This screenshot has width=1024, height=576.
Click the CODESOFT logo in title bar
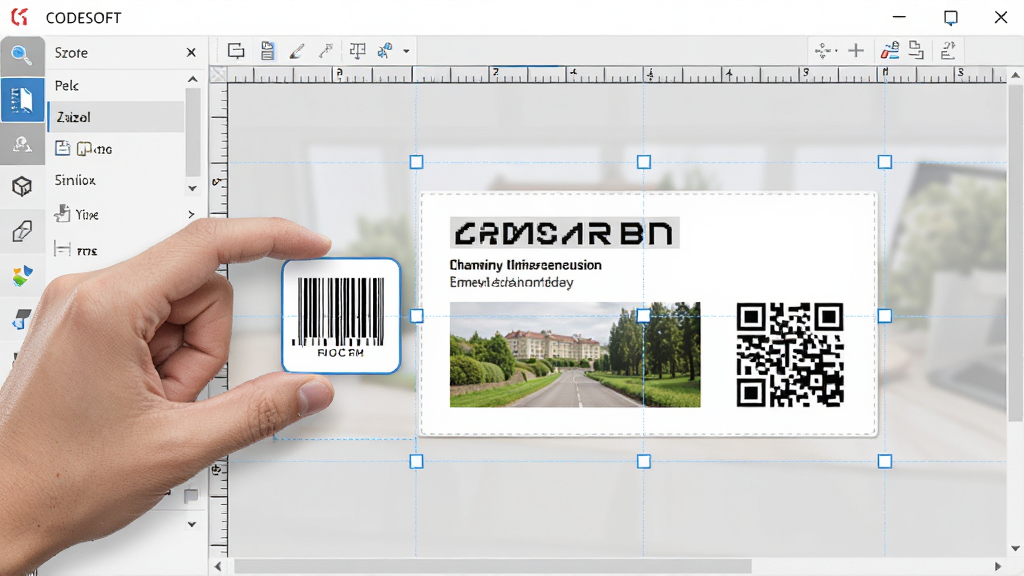point(20,17)
